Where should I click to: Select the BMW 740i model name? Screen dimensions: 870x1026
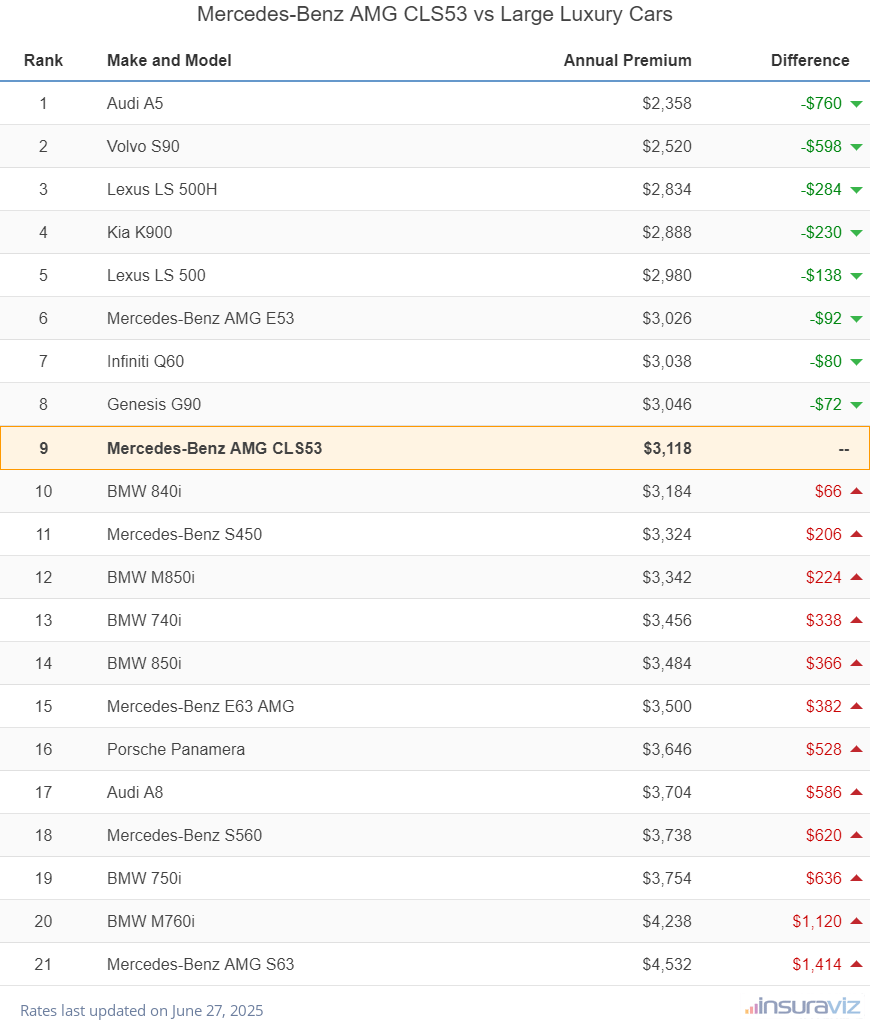point(144,620)
